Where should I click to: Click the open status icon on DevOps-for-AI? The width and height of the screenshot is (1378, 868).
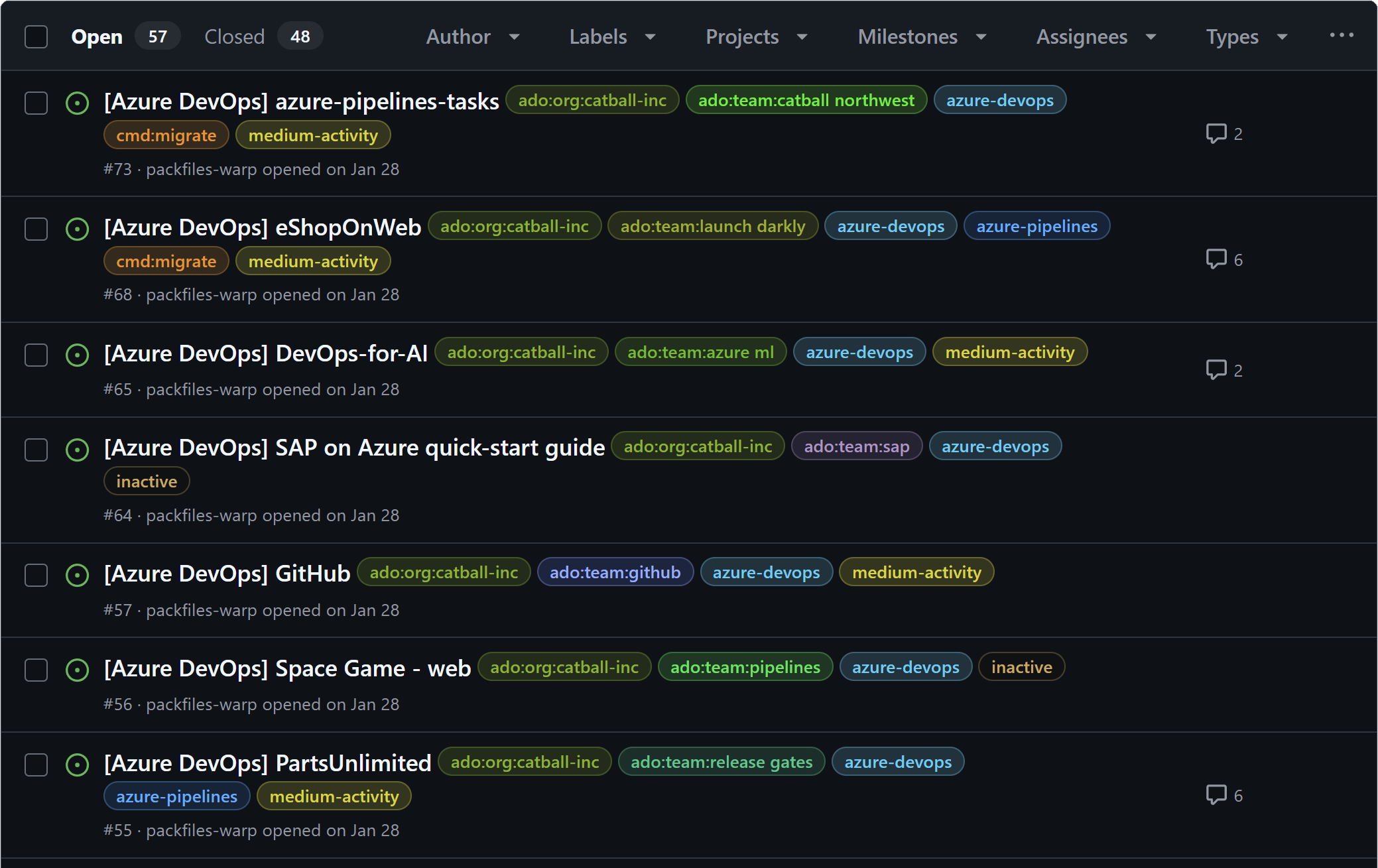[77, 355]
